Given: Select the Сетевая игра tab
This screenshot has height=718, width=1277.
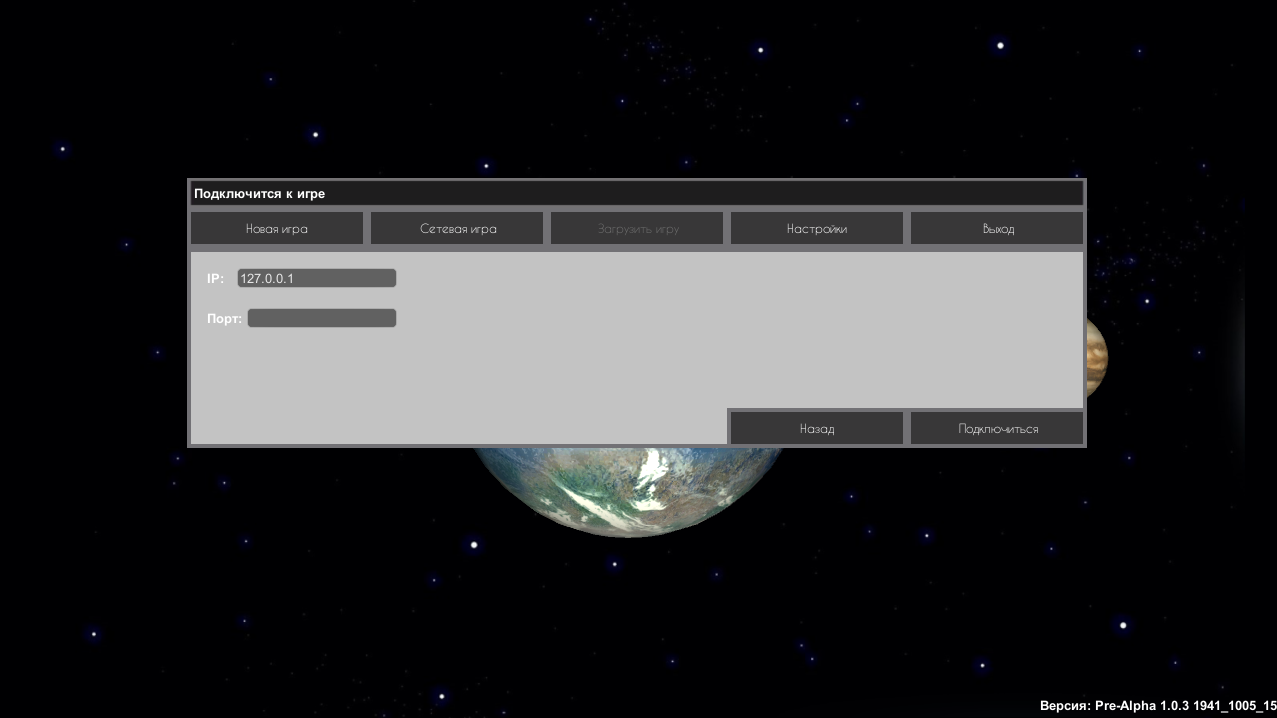Looking at the screenshot, I should (457, 228).
